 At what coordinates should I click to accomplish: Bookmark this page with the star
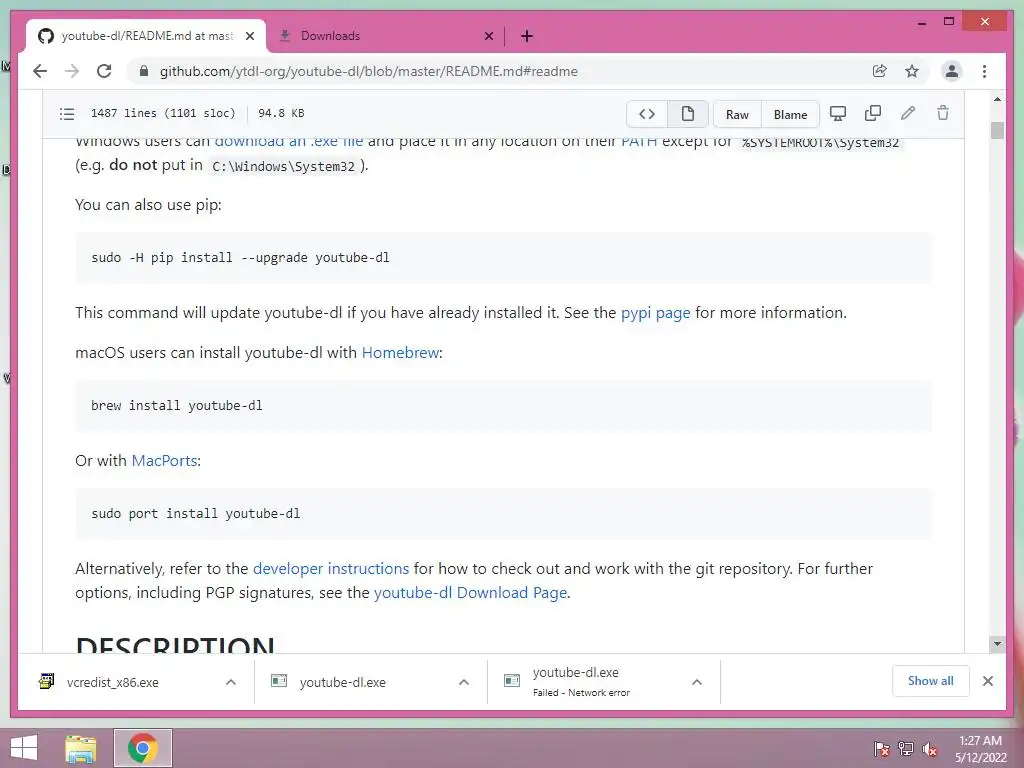click(912, 71)
